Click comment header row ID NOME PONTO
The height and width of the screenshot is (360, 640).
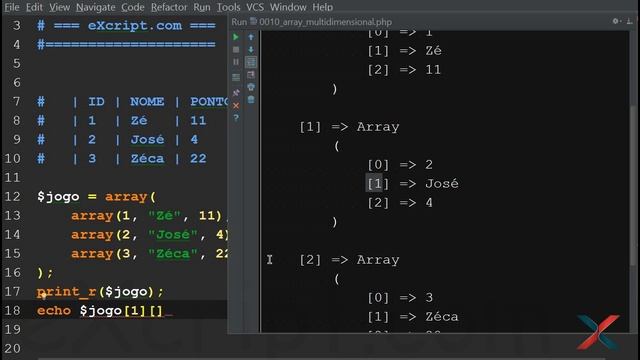point(132,101)
